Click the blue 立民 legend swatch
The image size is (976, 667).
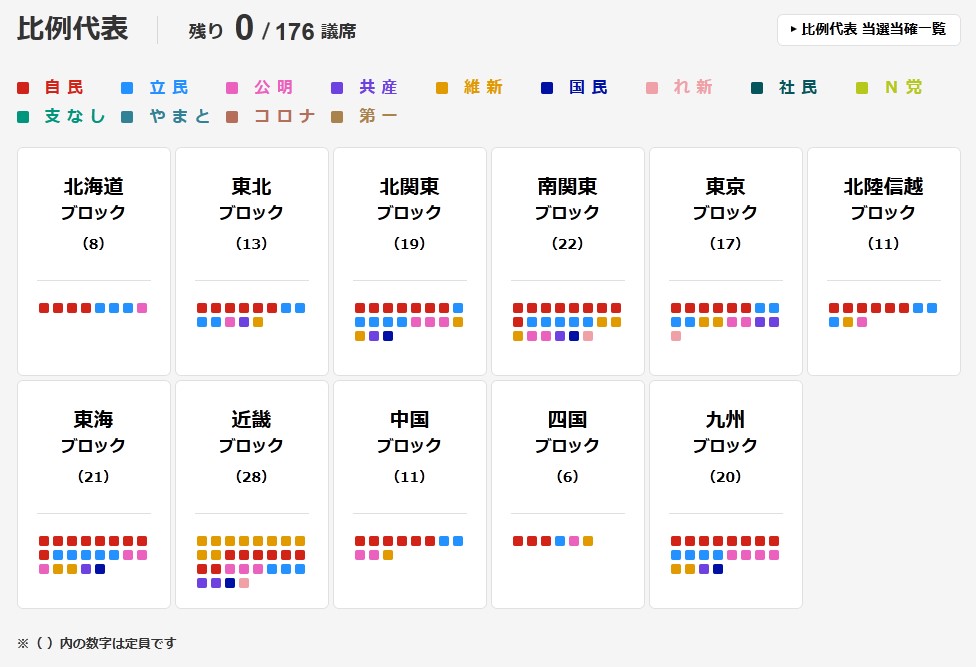coord(127,88)
